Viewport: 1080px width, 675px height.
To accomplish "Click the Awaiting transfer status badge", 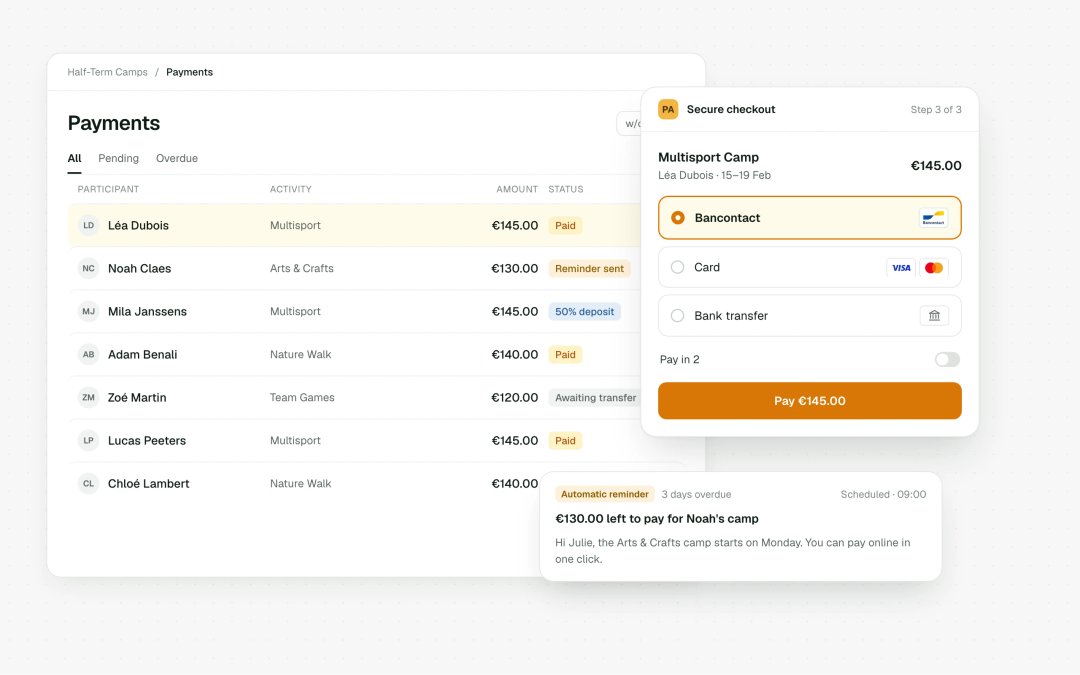I will (595, 397).
